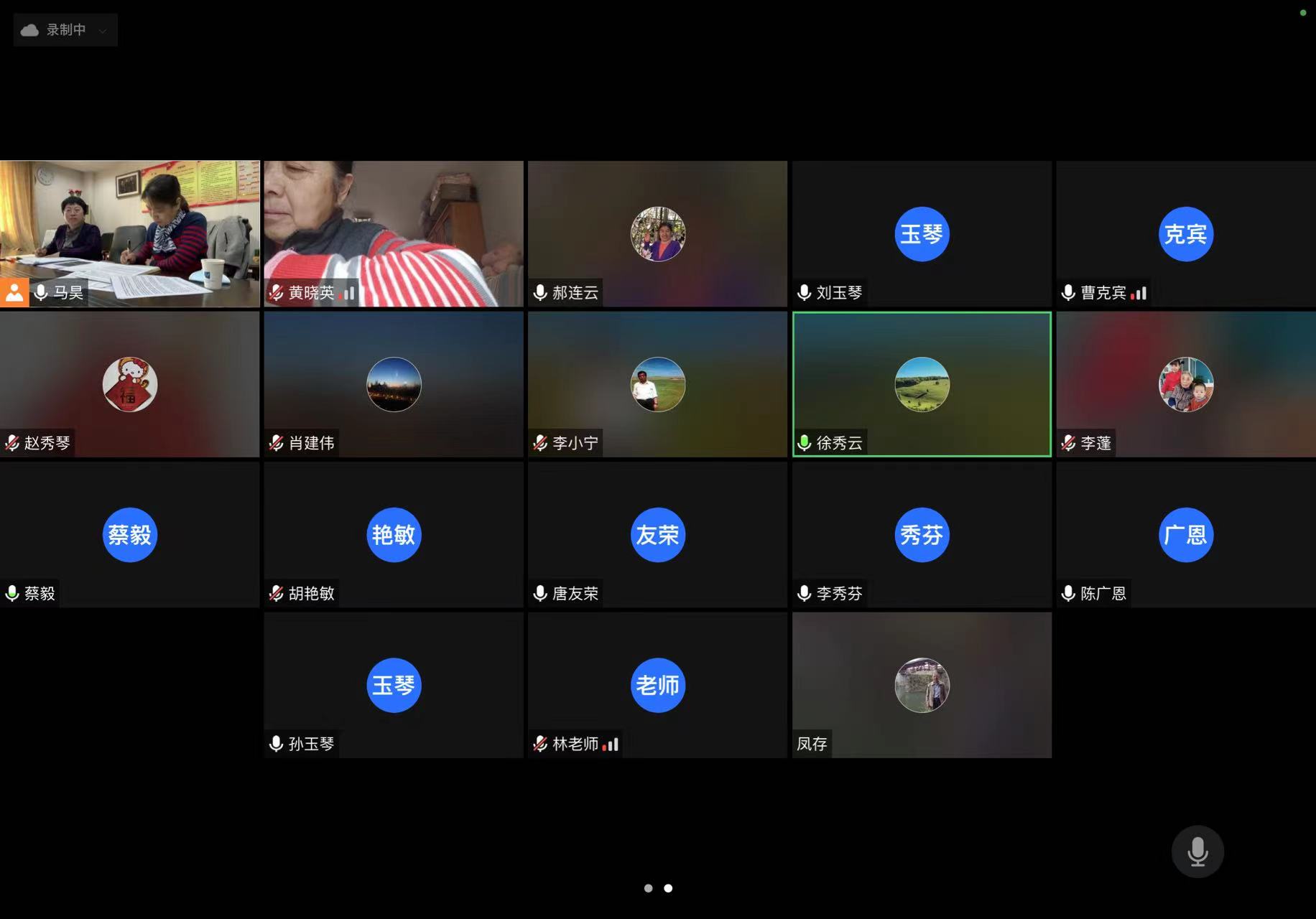Click 徐秀云's green active microphone icon
The height and width of the screenshot is (919, 1316).
pyautogui.click(x=805, y=443)
